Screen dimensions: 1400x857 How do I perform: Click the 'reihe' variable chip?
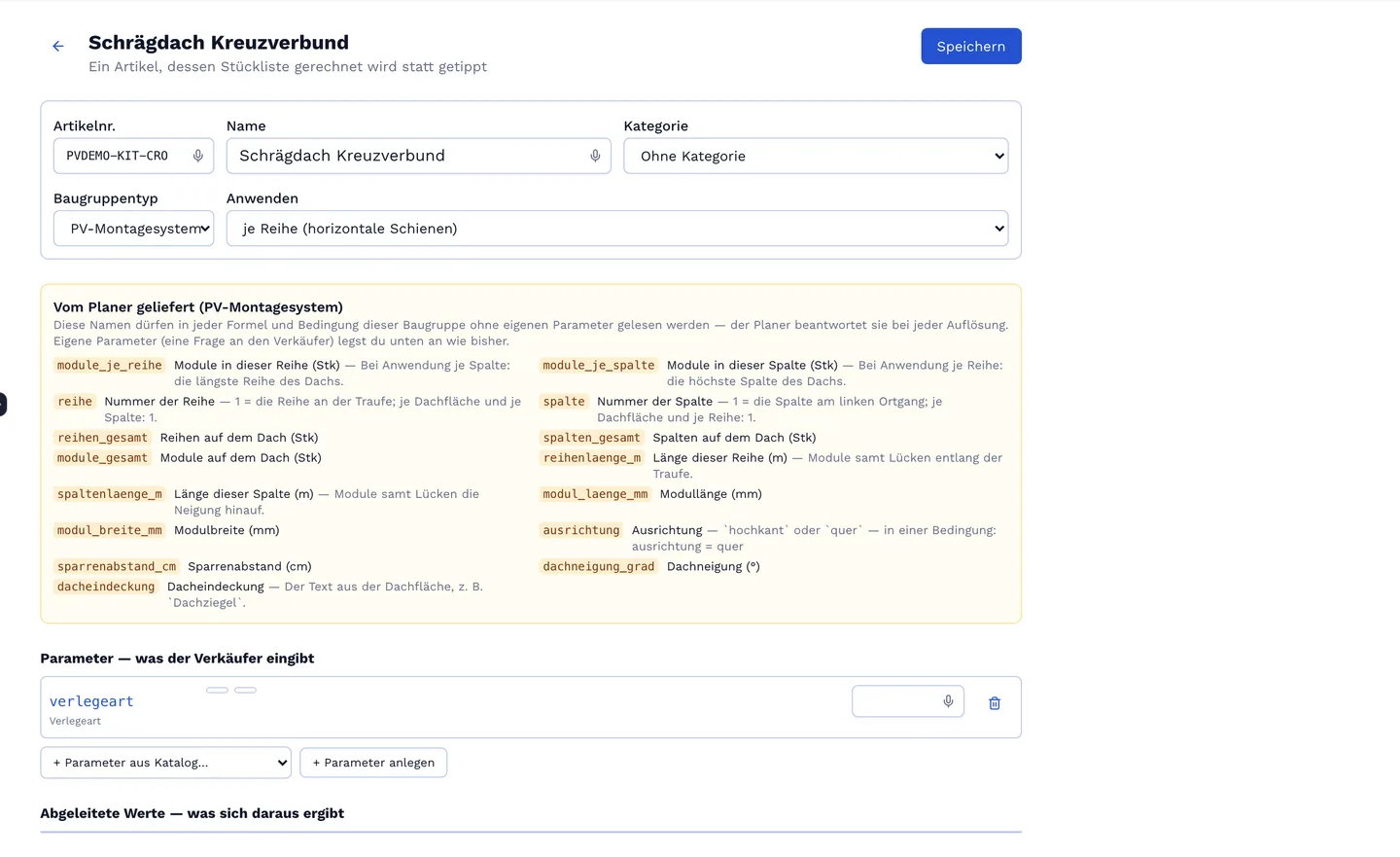(x=75, y=402)
